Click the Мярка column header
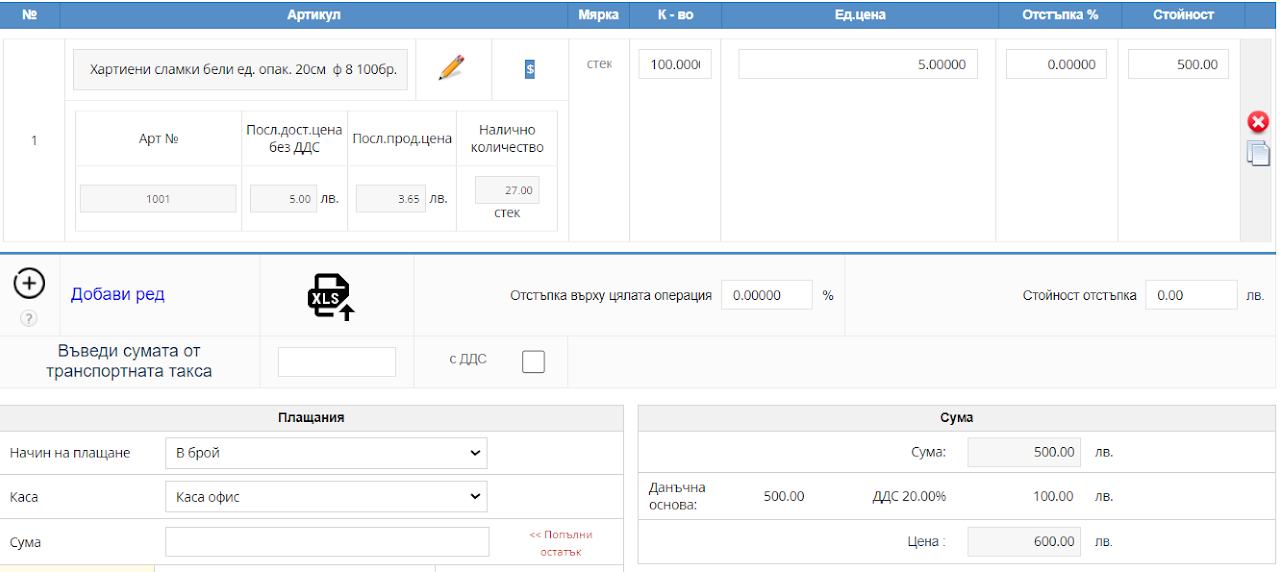Viewport: 1280px width, 572px height. click(x=599, y=15)
